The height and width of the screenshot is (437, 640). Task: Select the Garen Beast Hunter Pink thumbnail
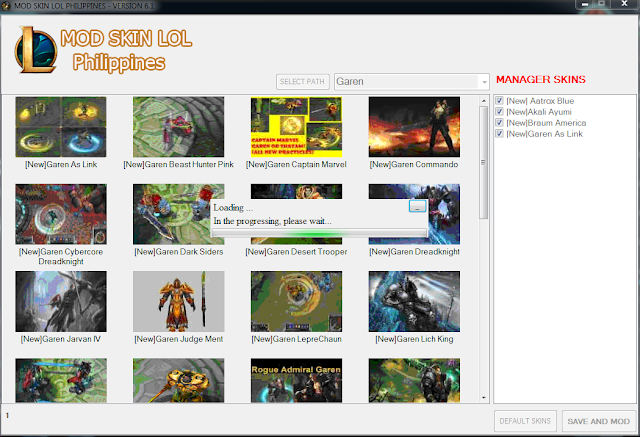pyautogui.click(x=178, y=127)
